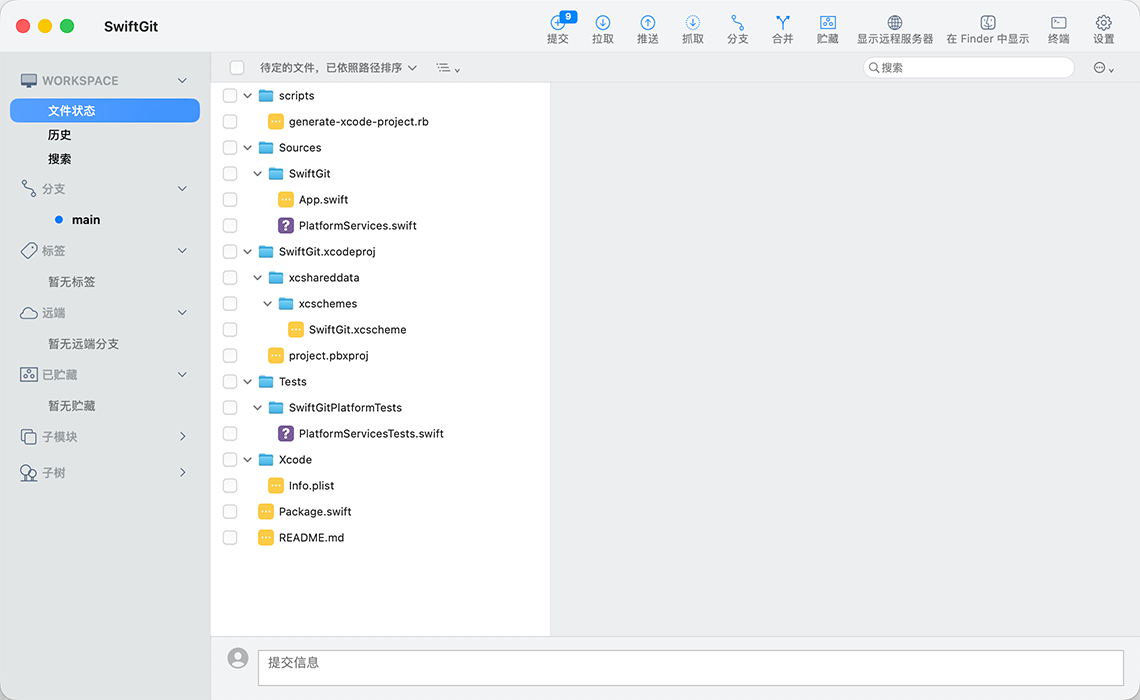The width and height of the screenshot is (1140, 700).
Task: Click the modified-status icon of generate-xcode-project.rb
Action: (x=276, y=121)
